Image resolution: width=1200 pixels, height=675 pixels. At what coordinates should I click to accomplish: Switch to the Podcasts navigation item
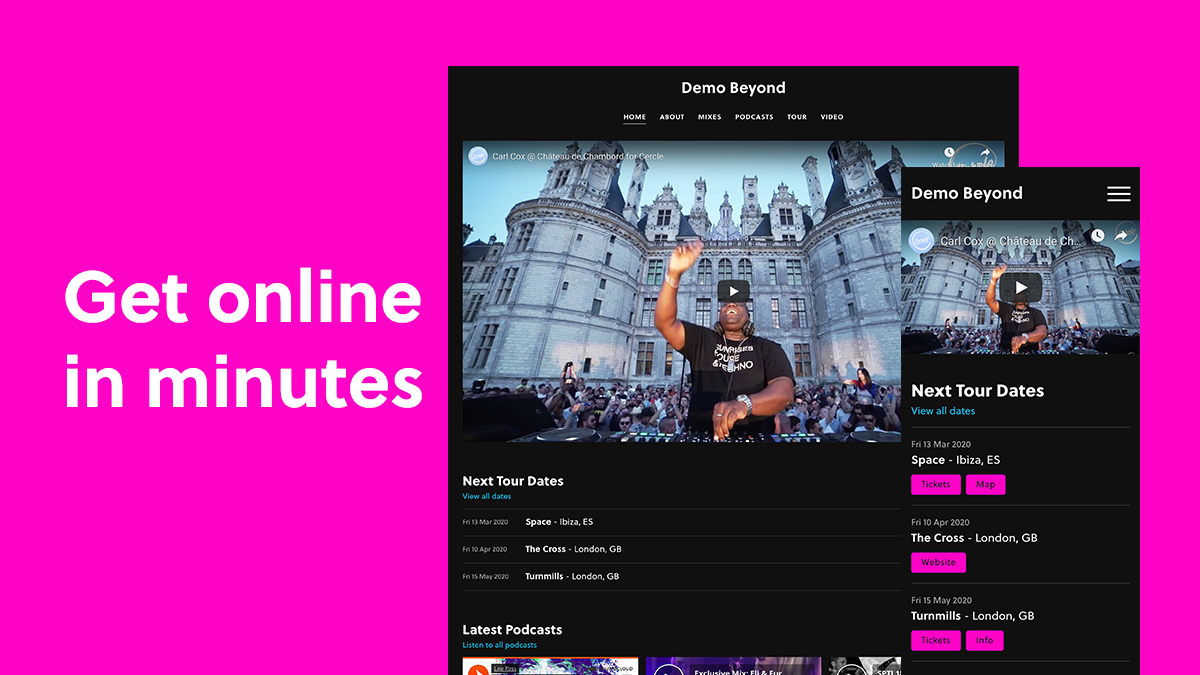click(754, 117)
